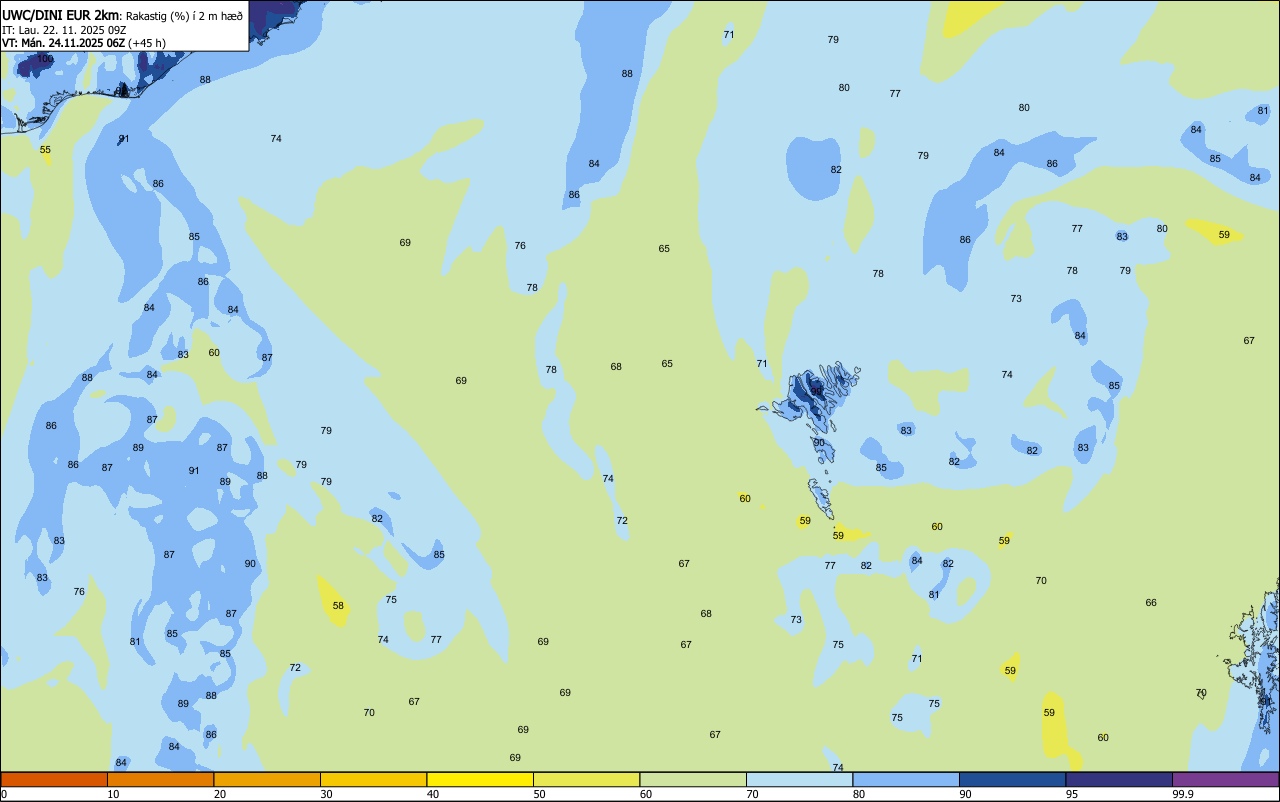Image resolution: width=1280 pixels, height=802 pixels.
Task: Click the legend label "95"
Action: point(1072,794)
